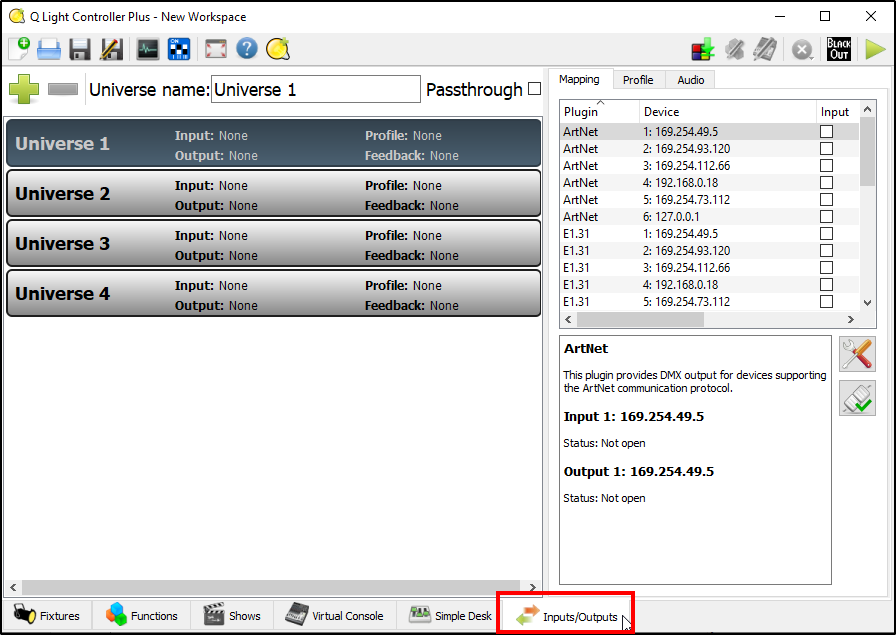Toggle fullscreen mode icon
The image size is (896, 635).
215,49
